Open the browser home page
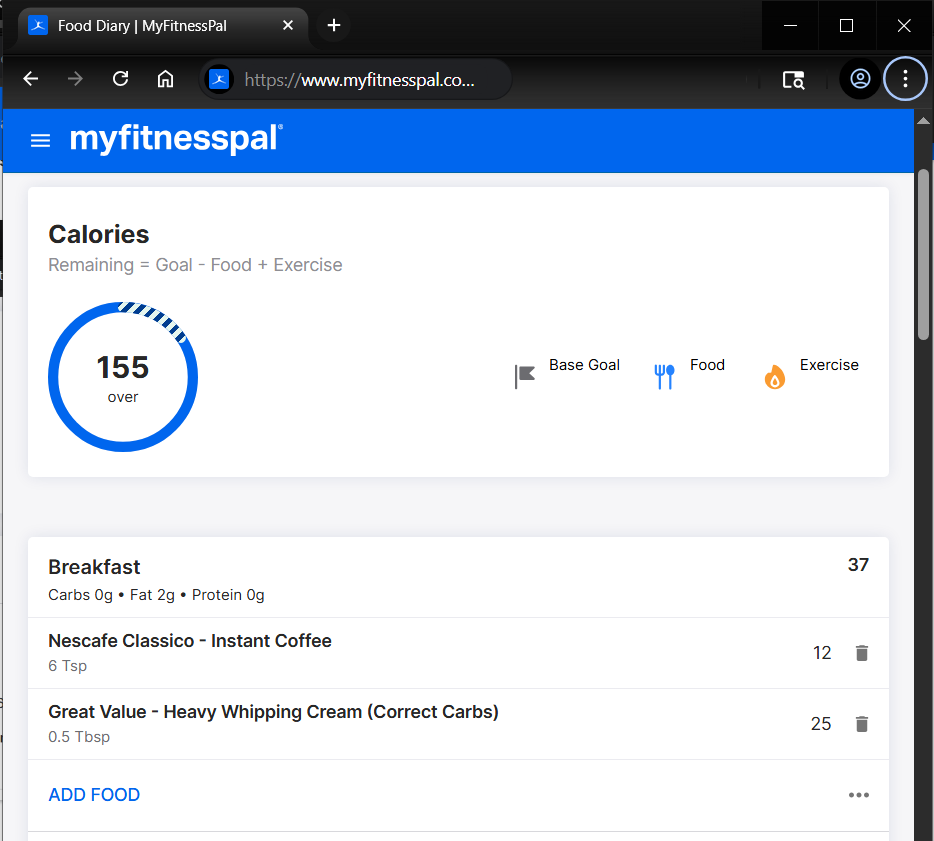This screenshot has height=841, width=934. point(165,79)
